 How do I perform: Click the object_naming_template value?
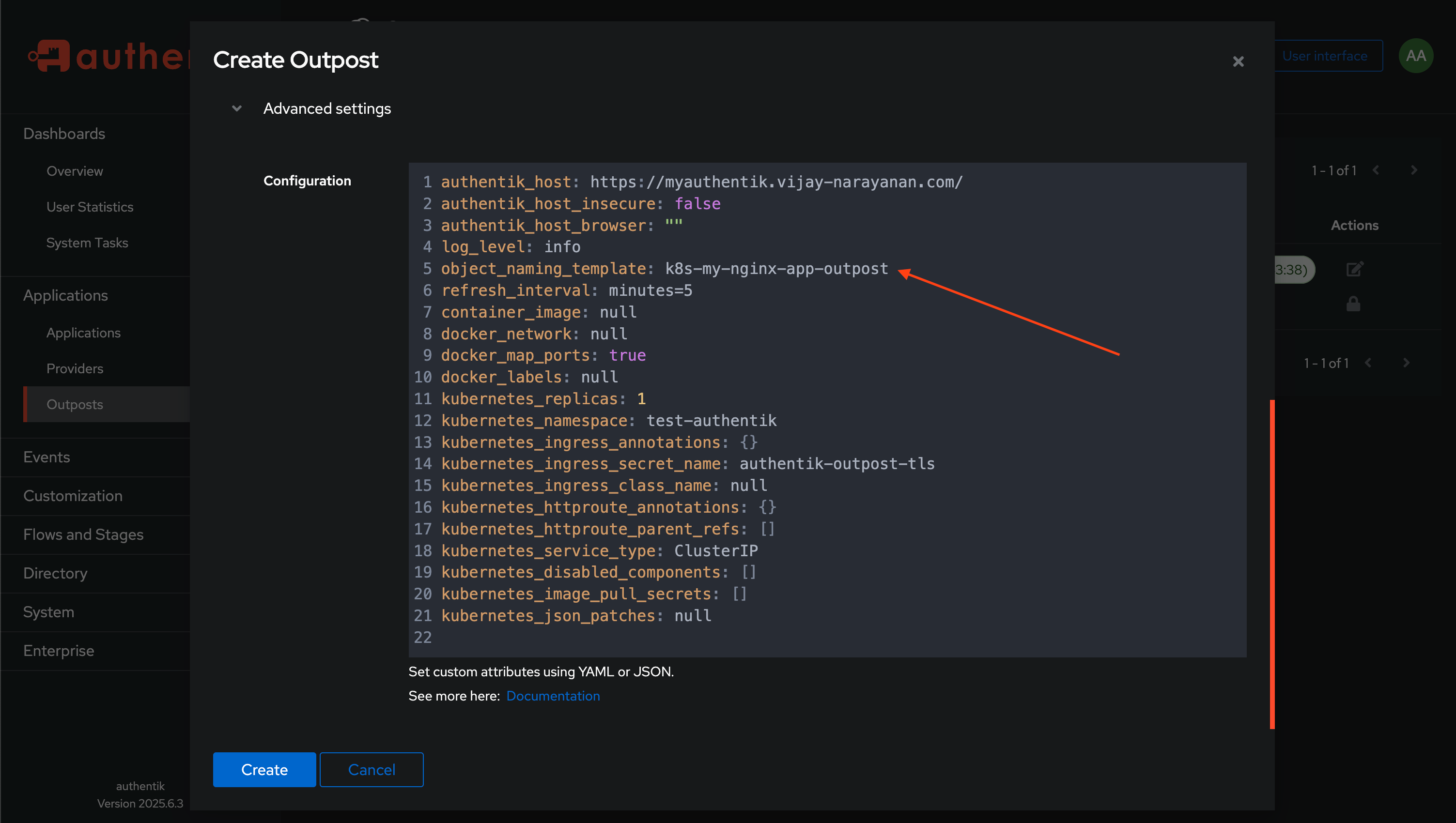click(776, 269)
